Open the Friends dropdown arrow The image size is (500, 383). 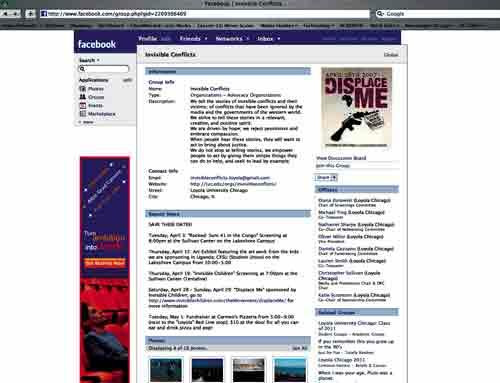206,39
